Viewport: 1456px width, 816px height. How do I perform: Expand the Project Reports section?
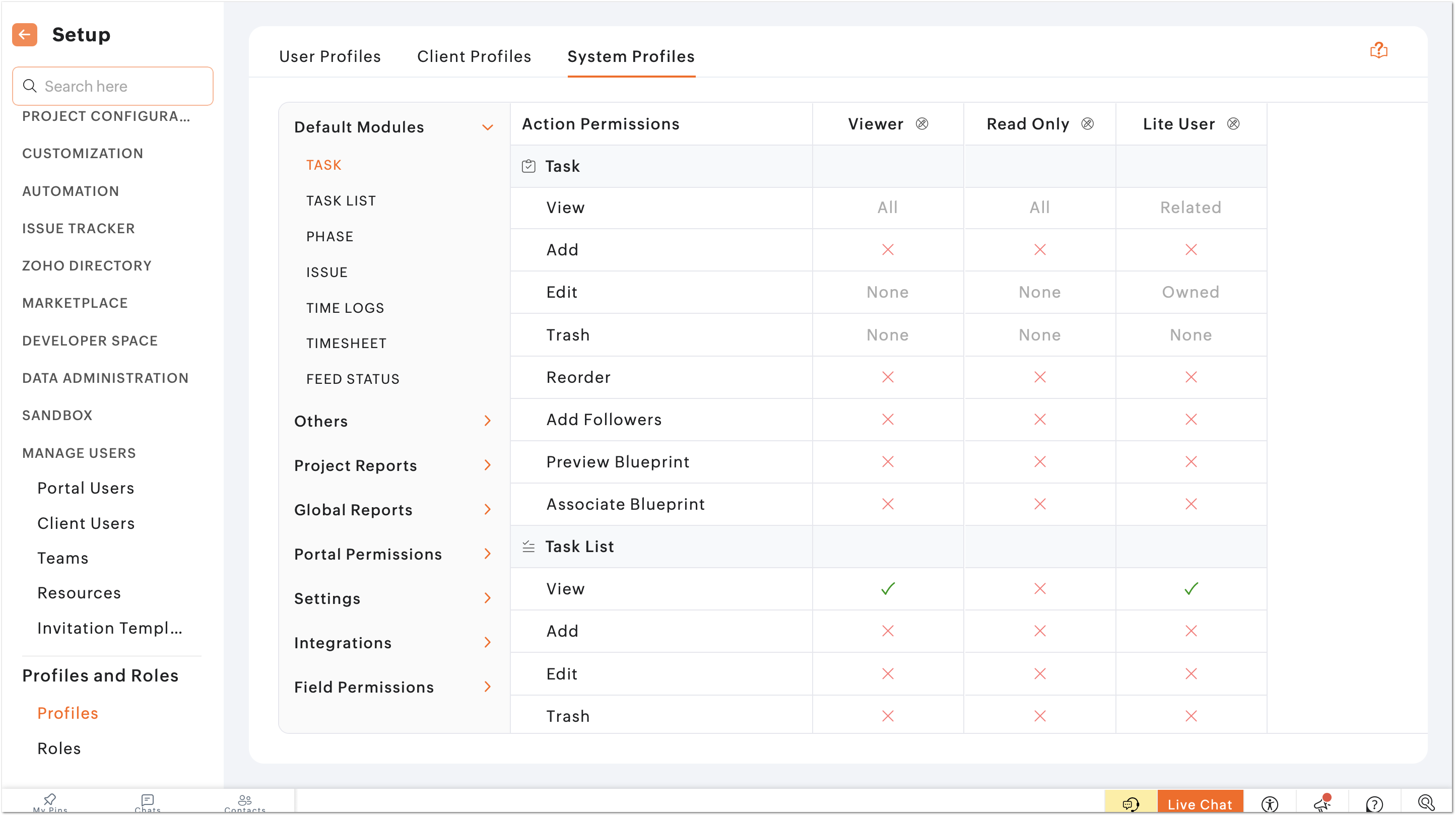coord(487,465)
